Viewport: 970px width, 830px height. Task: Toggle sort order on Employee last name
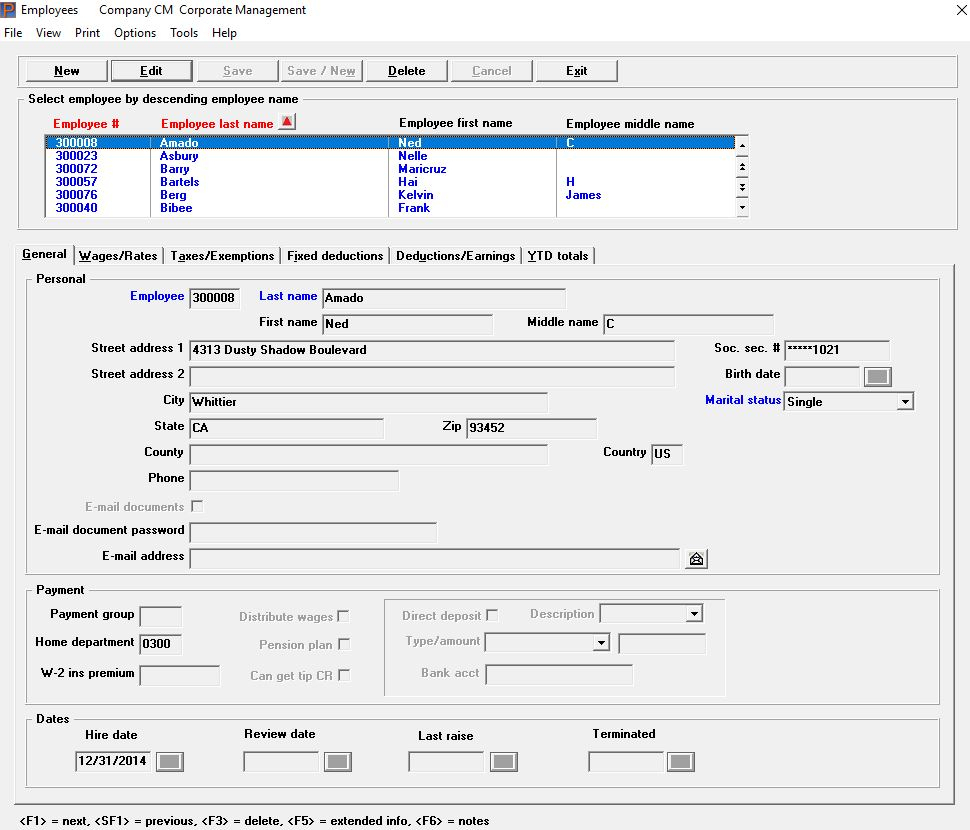286,123
